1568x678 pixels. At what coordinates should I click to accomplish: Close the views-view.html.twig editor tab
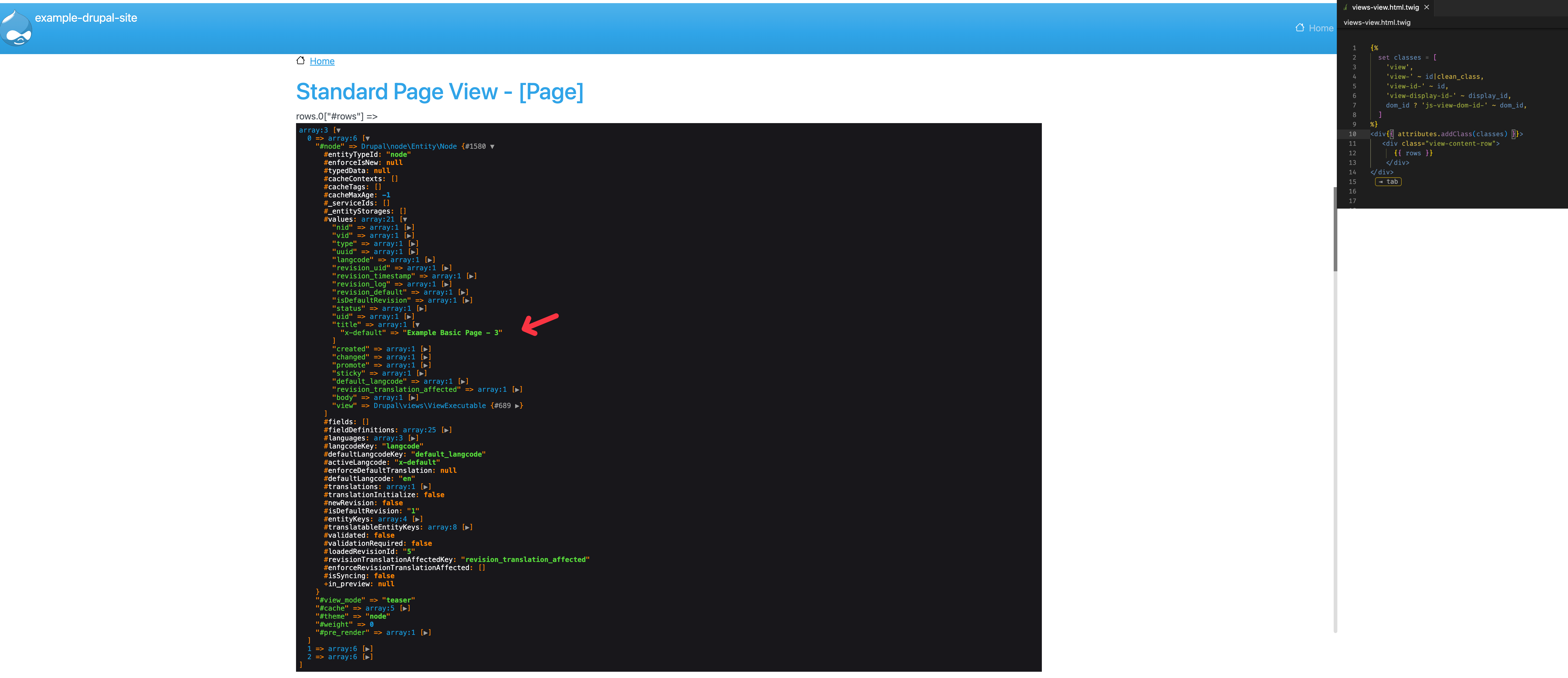coord(1426,7)
